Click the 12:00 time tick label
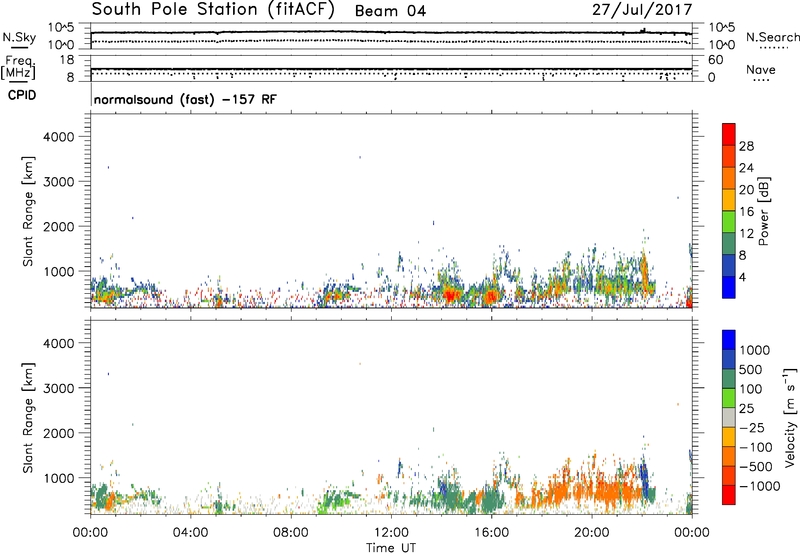 click(391, 533)
